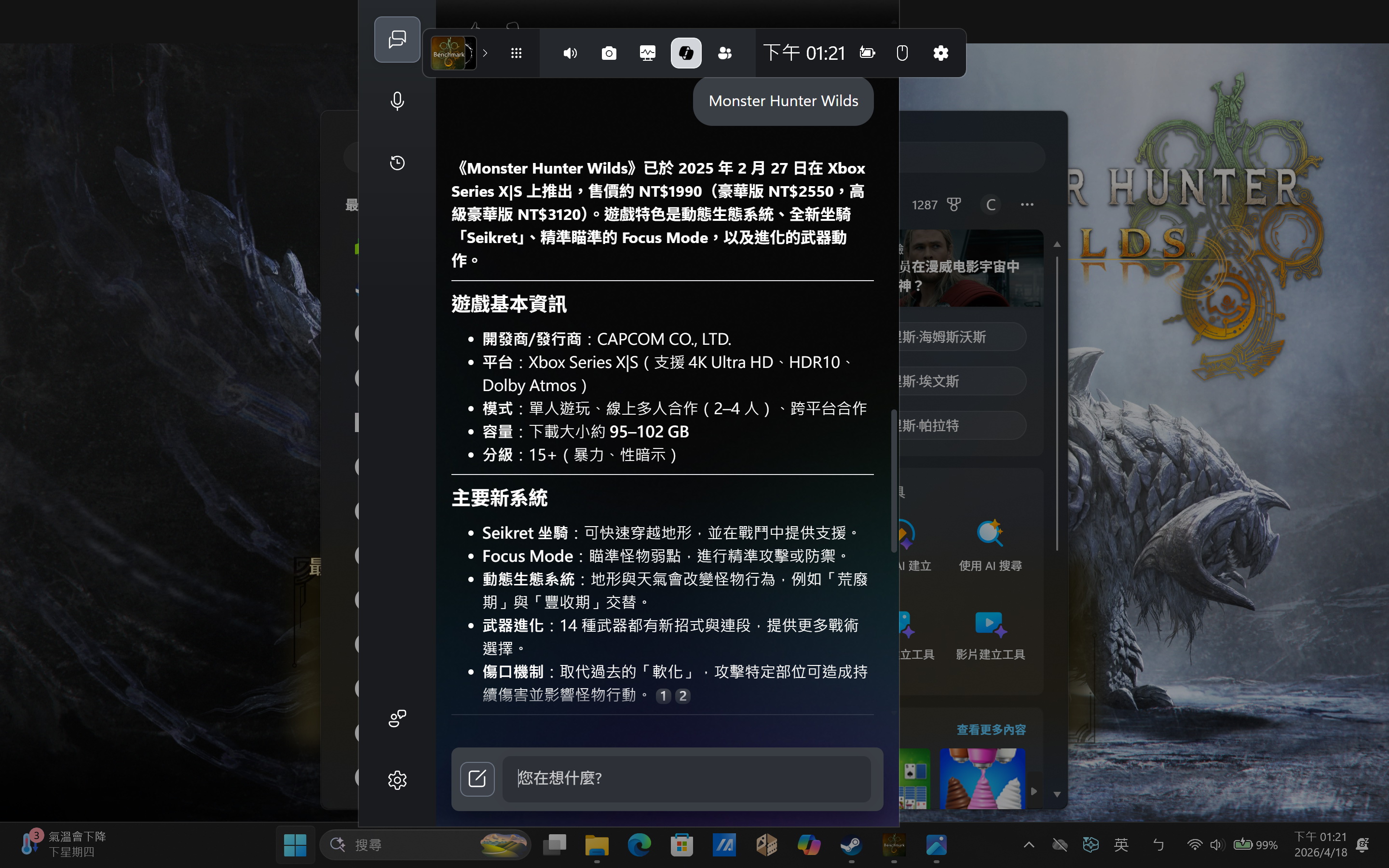1389x868 pixels.
Task: Open Game Bar settings gear
Action: tap(940, 54)
